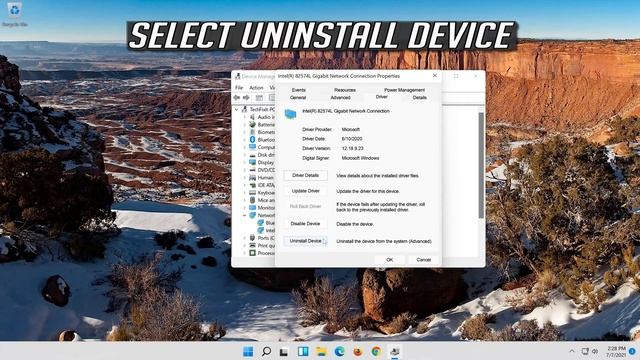Screen dimensions: 640x360
Task: Open Task View from the taskbar
Action: 284,351
